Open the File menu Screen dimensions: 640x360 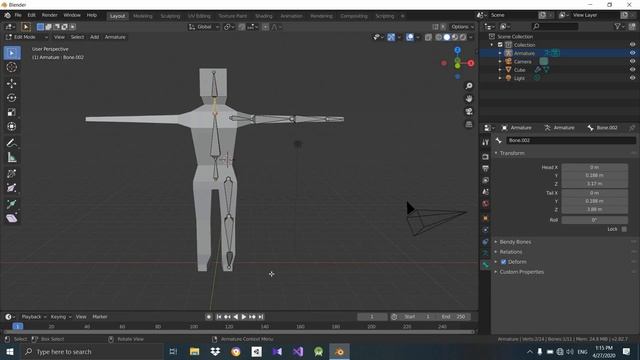click(18, 15)
